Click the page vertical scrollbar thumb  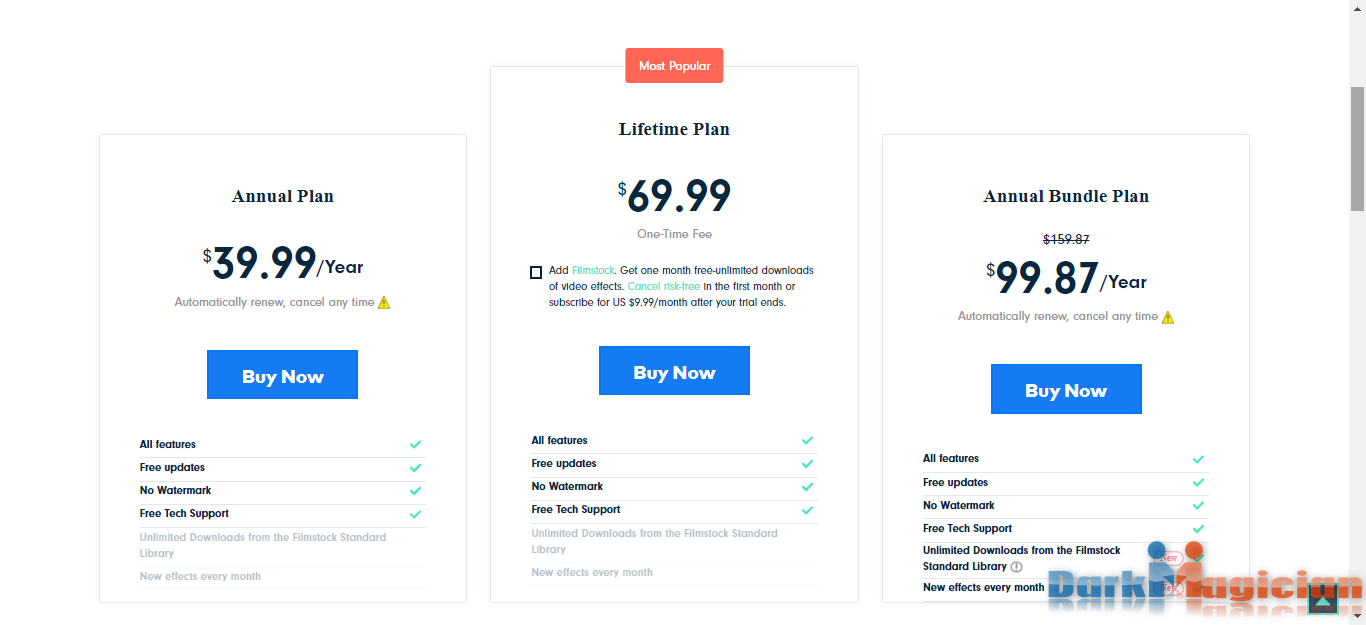(x=1357, y=148)
